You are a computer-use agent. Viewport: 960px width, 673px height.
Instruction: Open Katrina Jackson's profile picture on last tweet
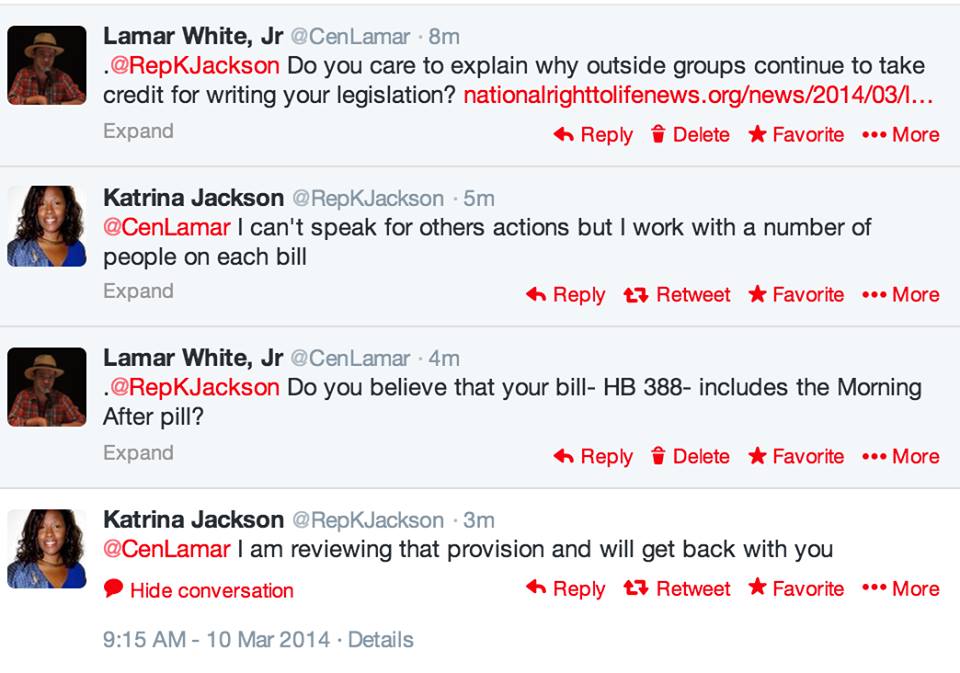click(47, 548)
